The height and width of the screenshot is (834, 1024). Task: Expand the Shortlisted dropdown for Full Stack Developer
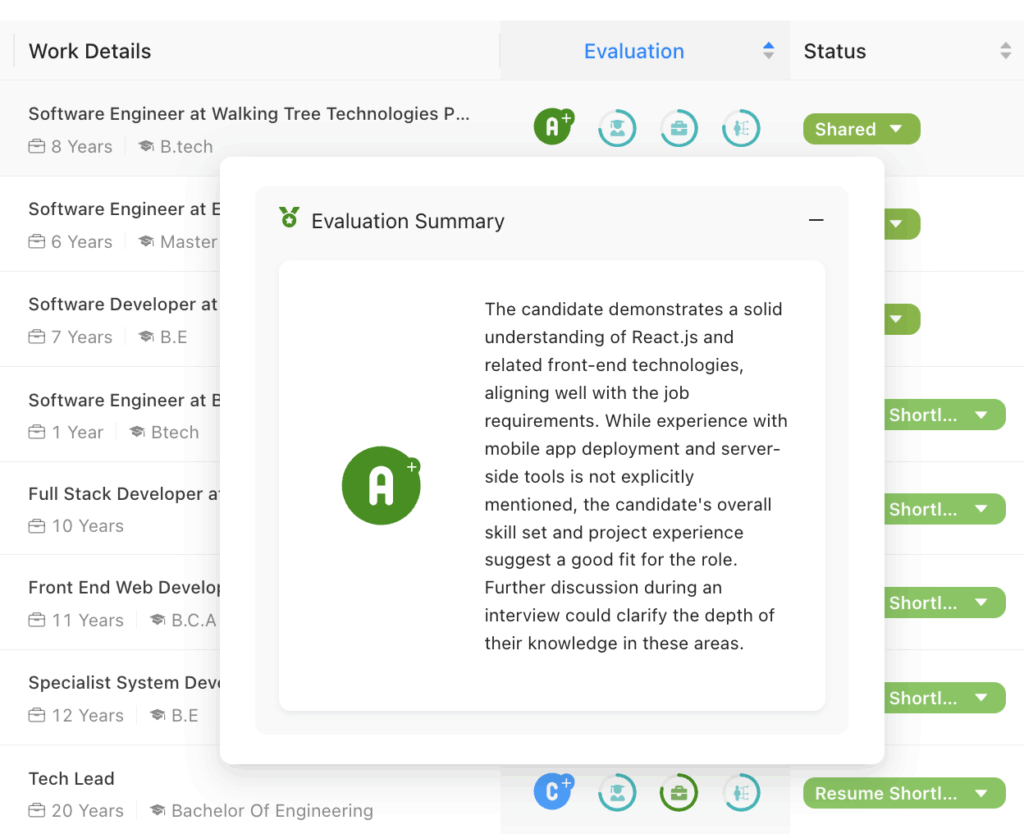click(944, 509)
